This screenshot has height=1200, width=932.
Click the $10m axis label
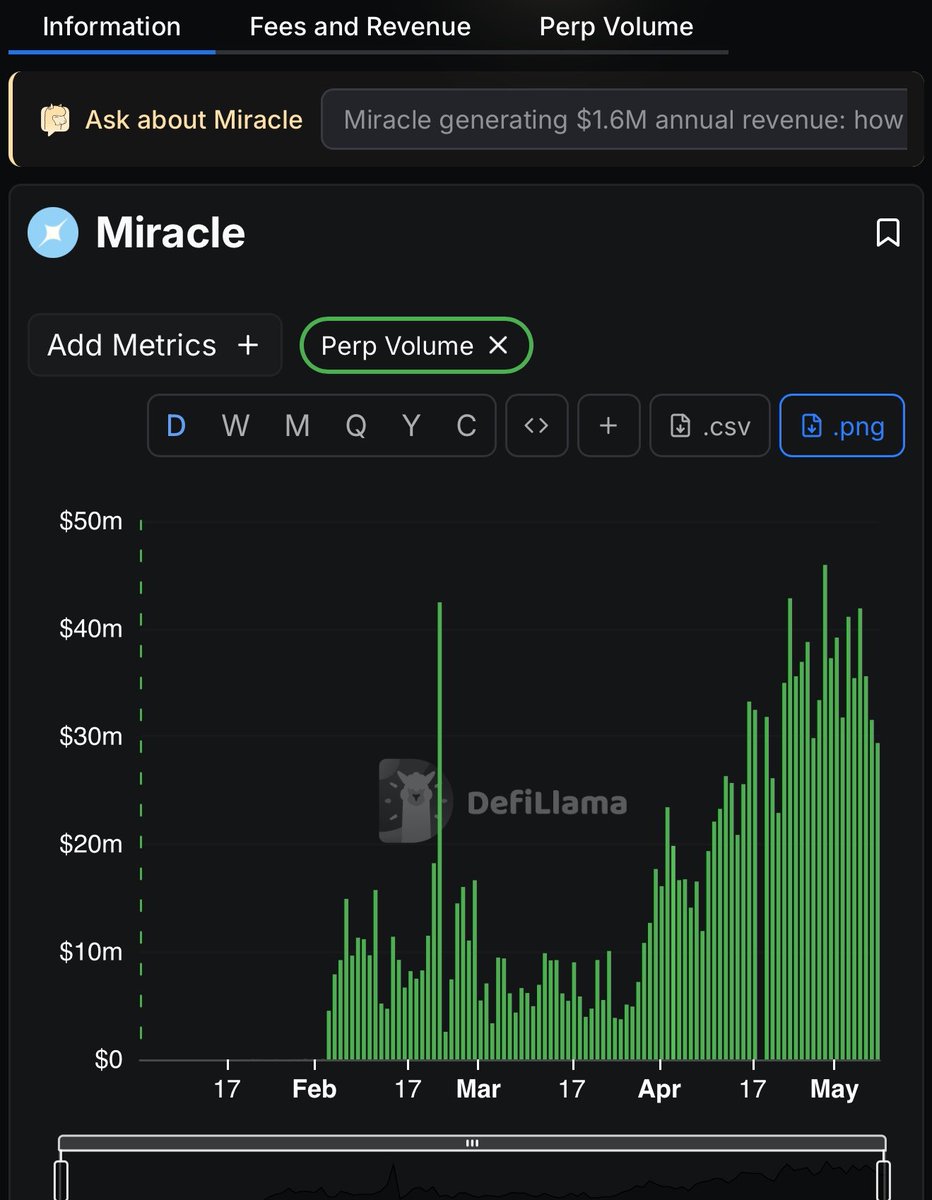tap(91, 952)
